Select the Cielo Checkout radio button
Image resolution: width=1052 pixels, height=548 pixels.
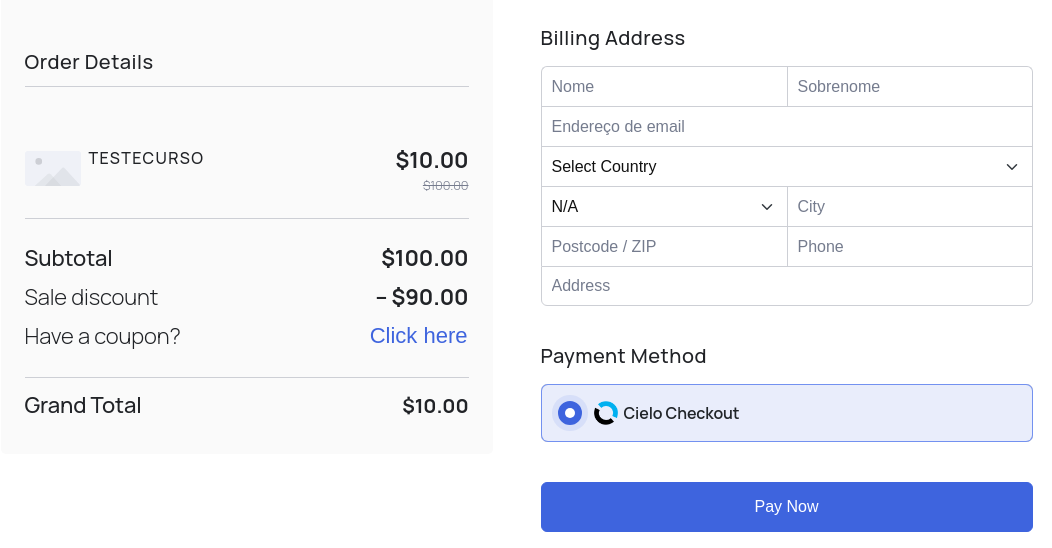click(x=570, y=413)
